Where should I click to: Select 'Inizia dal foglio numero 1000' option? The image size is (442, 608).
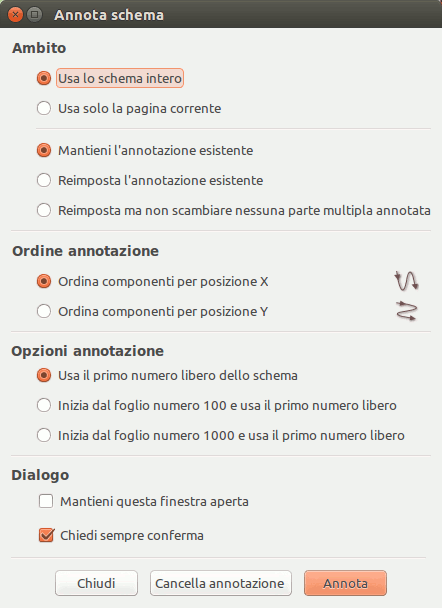pos(44,435)
